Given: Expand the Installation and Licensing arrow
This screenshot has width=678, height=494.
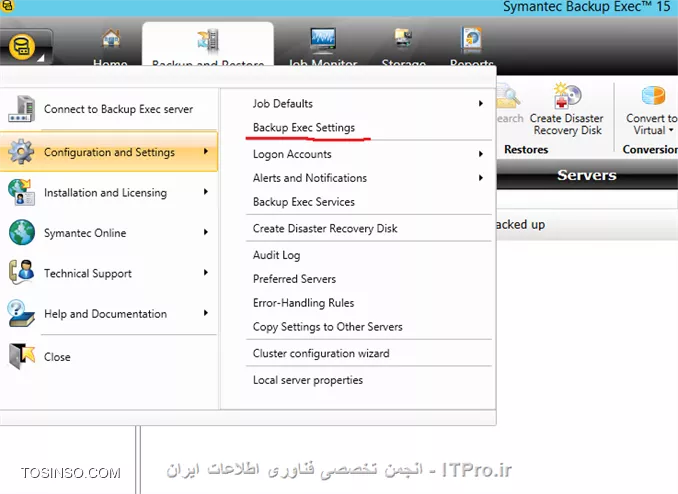Looking at the screenshot, I should tap(206, 192).
